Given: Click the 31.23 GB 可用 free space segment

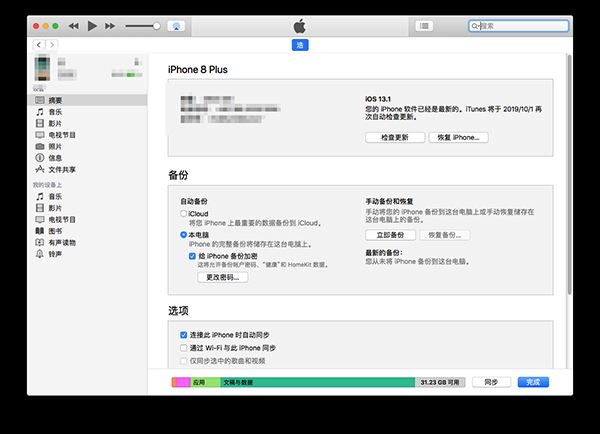Looking at the screenshot, I should pos(440,382).
